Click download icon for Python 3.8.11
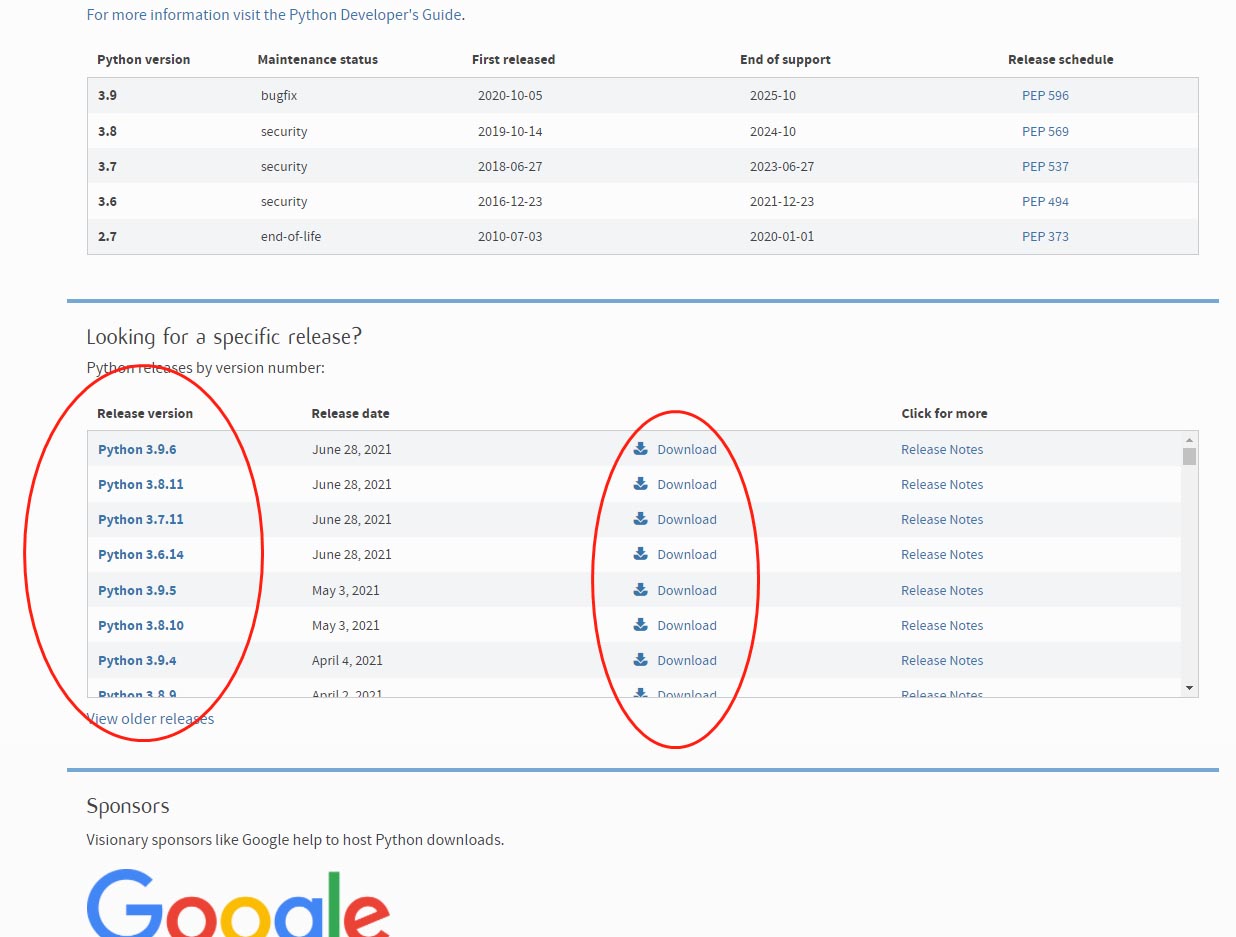This screenshot has width=1236, height=937. [641, 484]
